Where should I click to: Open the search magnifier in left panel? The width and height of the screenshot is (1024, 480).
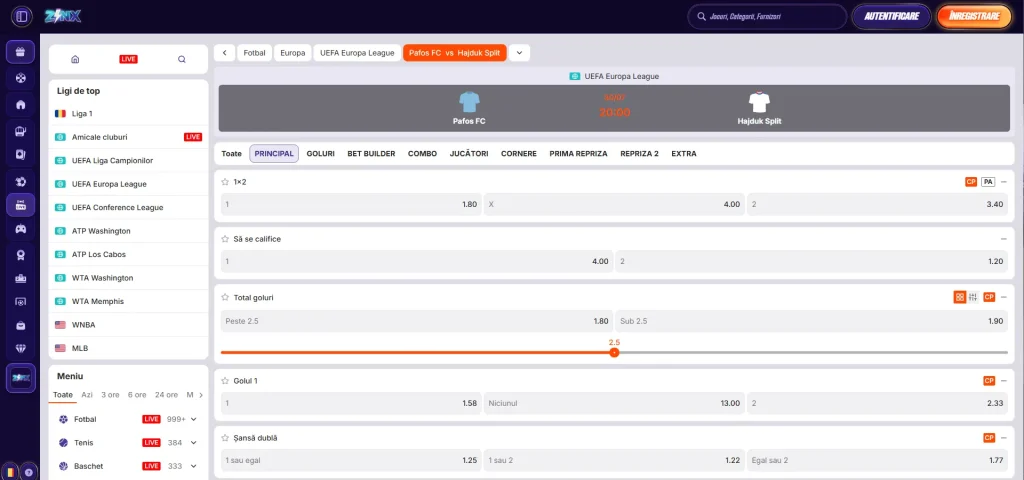[182, 59]
